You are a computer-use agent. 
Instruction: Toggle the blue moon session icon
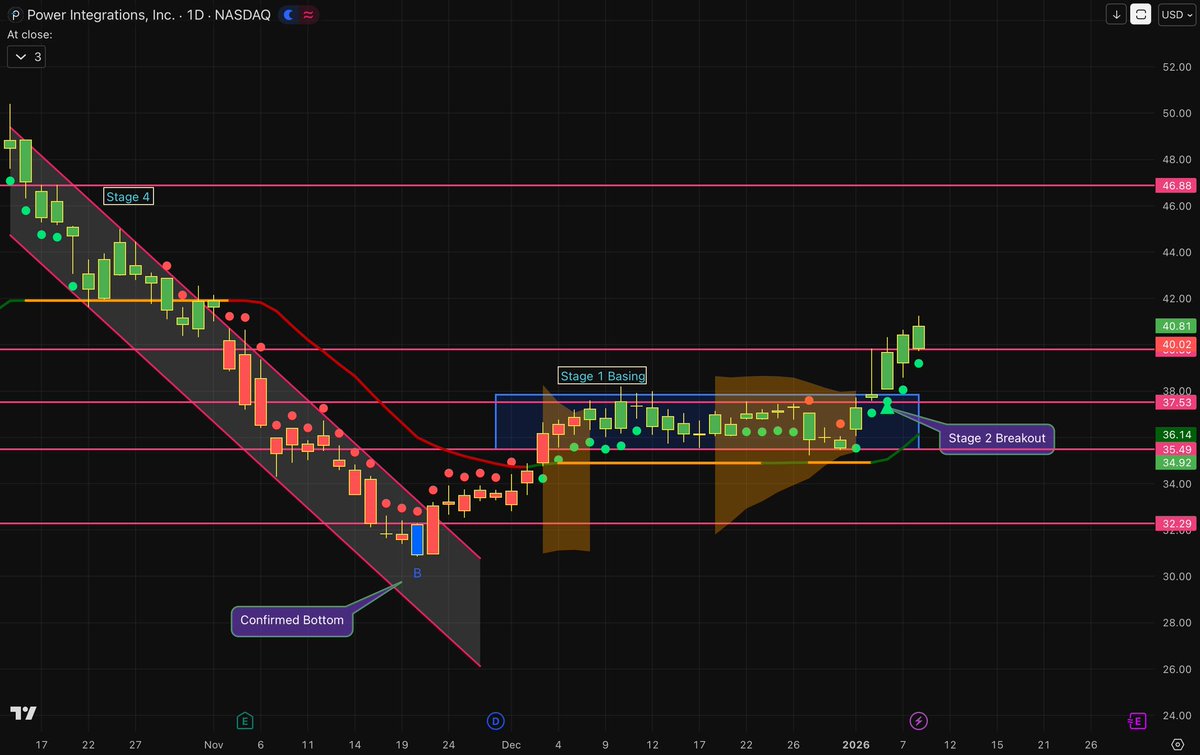click(288, 15)
